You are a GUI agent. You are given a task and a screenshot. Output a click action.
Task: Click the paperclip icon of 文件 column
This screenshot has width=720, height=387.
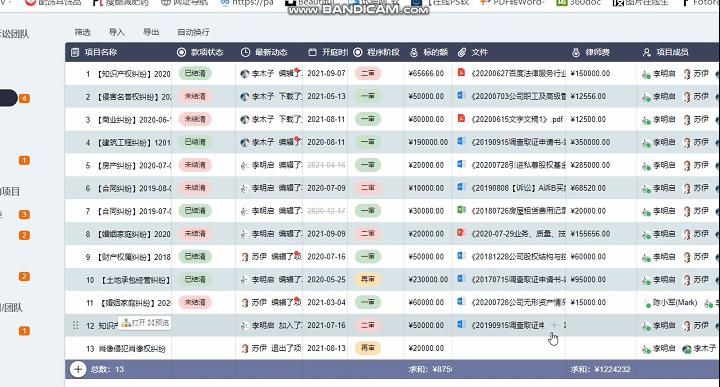pos(462,52)
